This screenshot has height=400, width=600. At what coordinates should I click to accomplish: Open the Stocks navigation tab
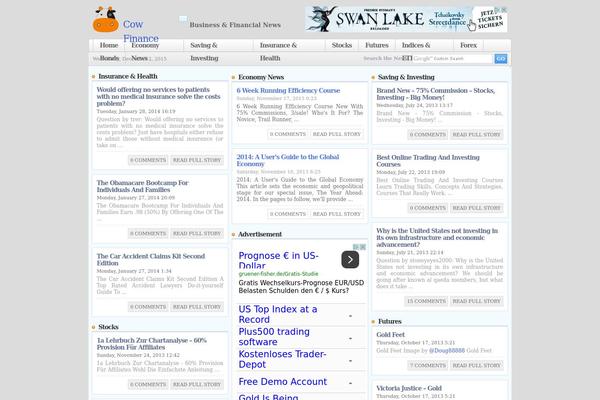click(342, 46)
